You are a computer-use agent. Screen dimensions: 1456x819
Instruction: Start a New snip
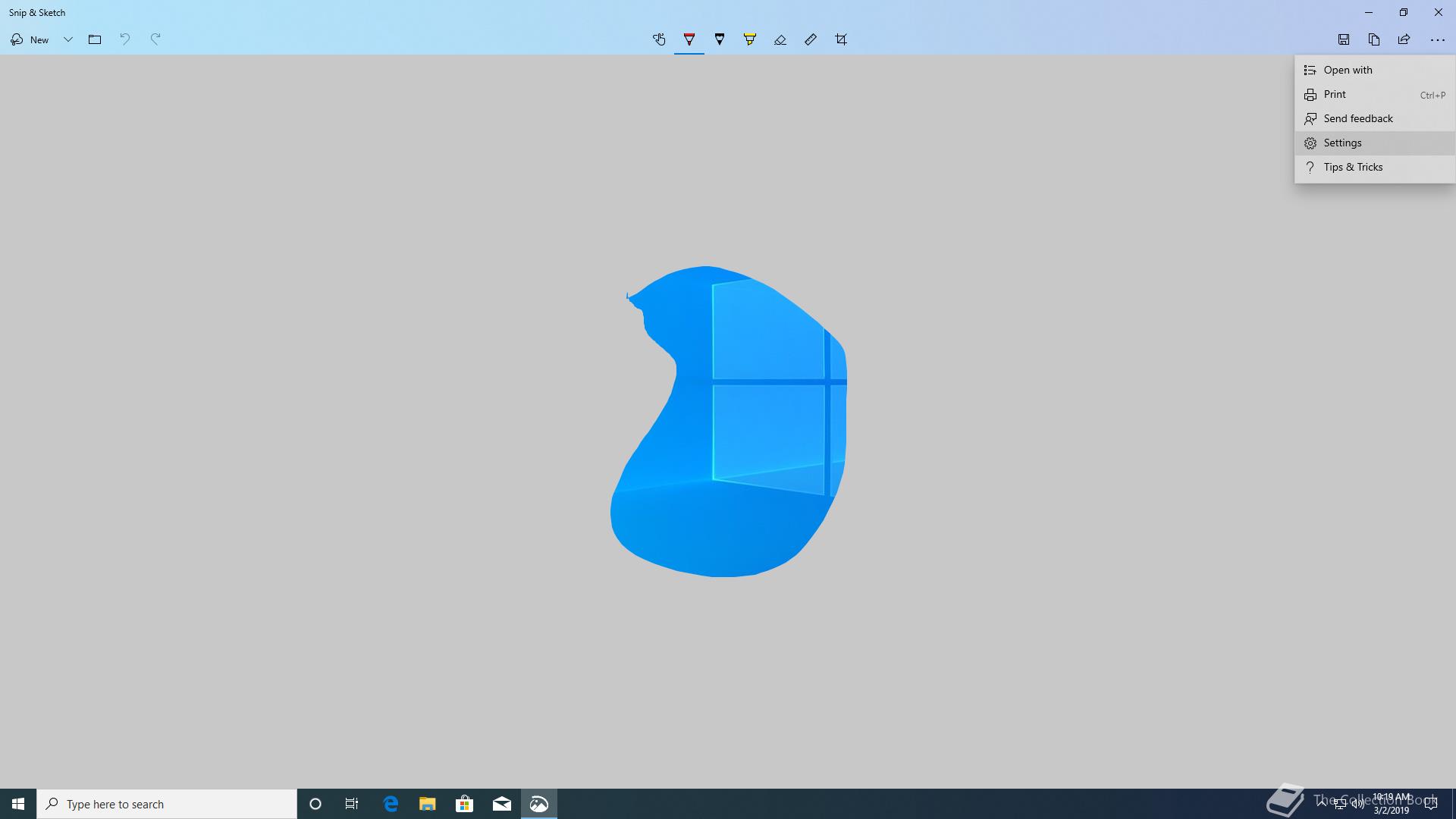click(30, 39)
